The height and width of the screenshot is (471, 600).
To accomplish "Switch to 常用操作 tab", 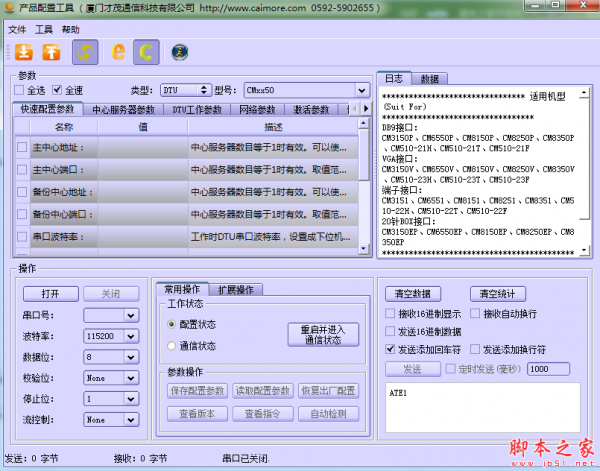I will coord(182,289).
